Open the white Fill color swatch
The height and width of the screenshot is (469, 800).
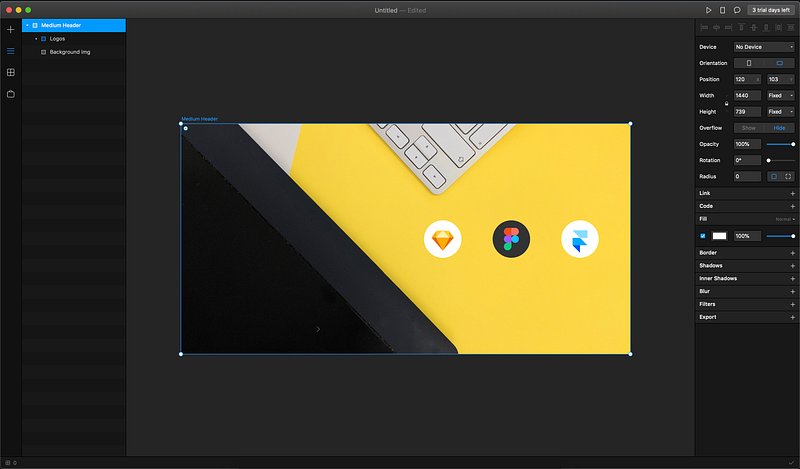pyautogui.click(x=719, y=236)
